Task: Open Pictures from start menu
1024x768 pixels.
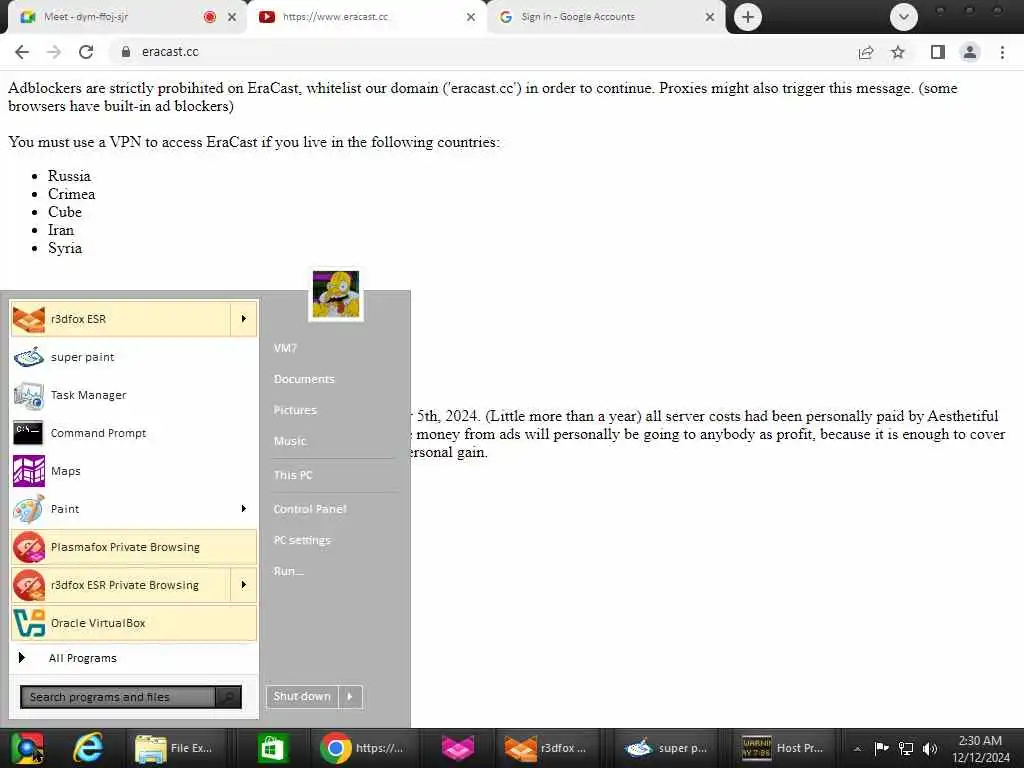Action: 295,410
